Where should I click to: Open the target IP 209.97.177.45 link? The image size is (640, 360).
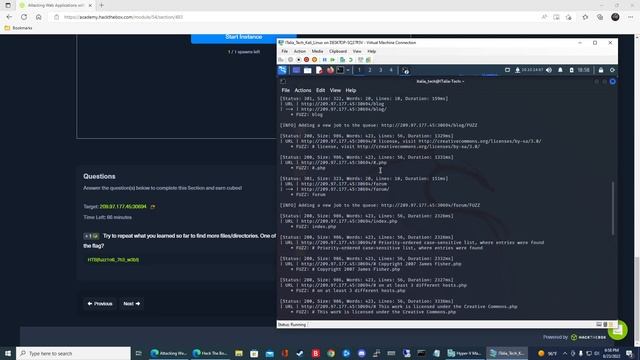click(123, 207)
